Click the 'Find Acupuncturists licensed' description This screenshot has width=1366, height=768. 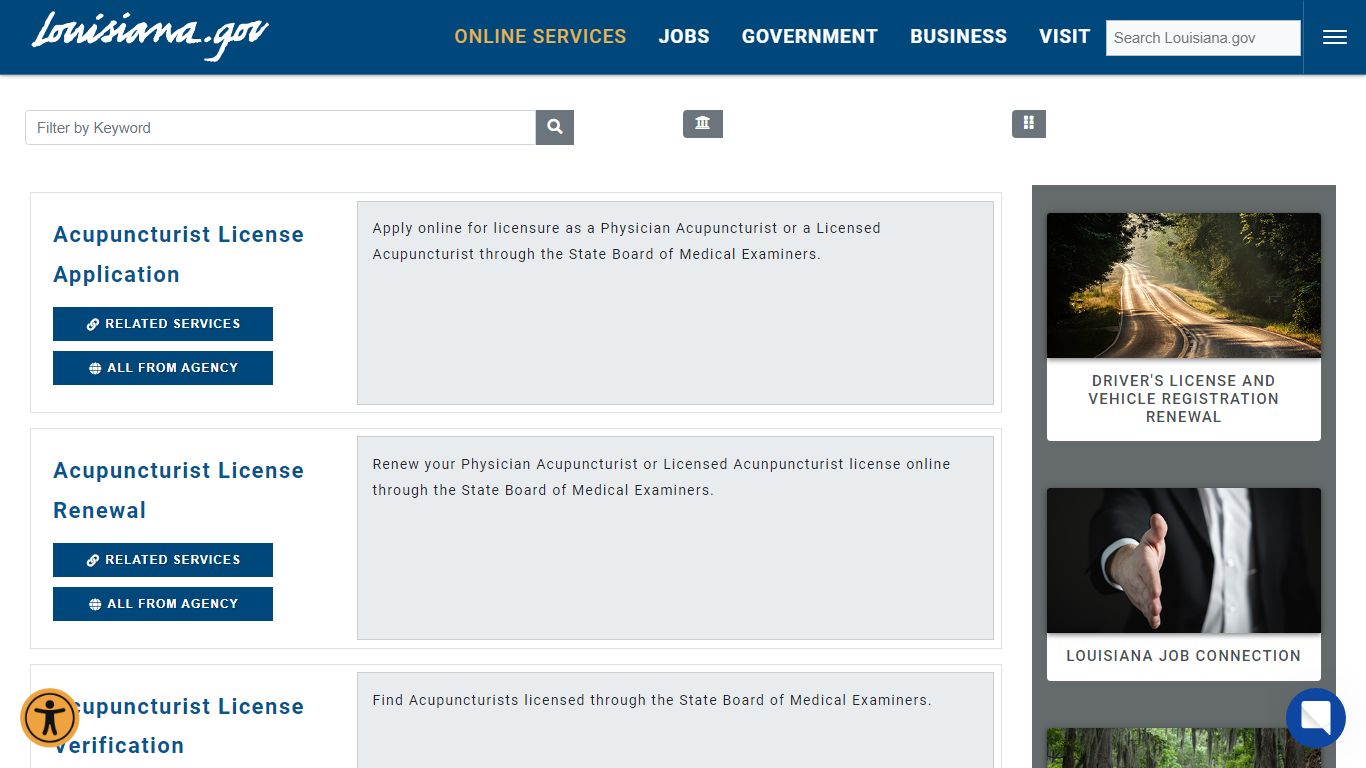652,700
